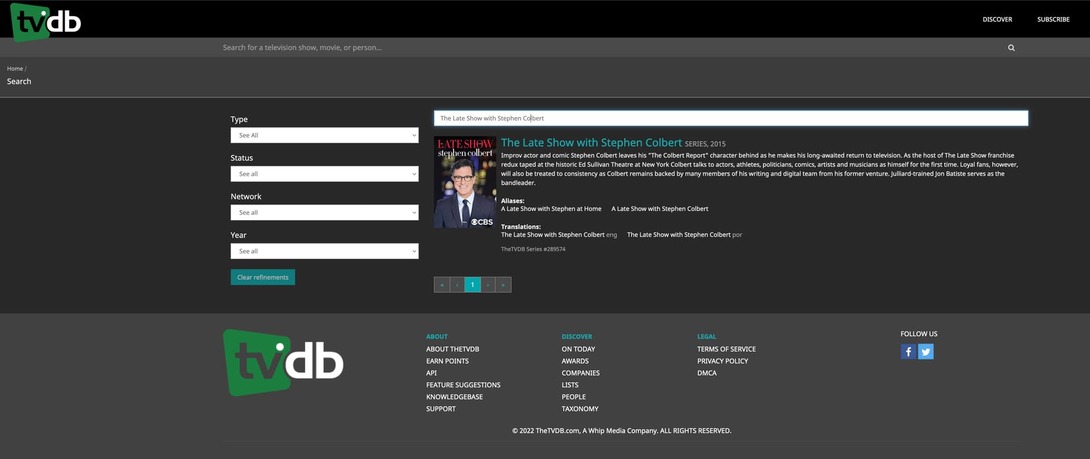The image size is (1090, 459).
Task: Click the Late Show poster thumbnail
Action: [465, 182]
